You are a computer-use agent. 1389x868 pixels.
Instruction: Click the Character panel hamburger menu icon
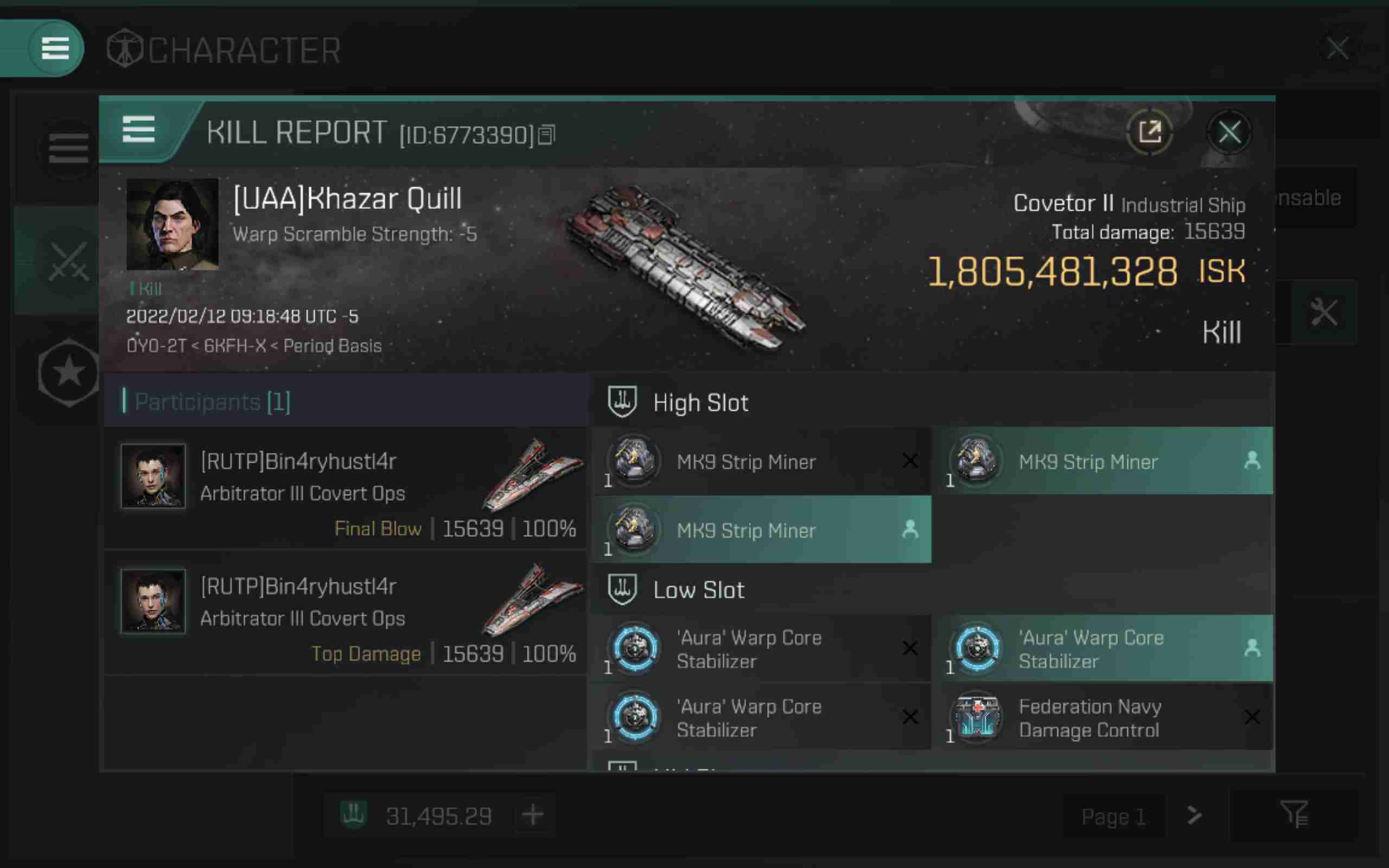[x=56, y=47]
